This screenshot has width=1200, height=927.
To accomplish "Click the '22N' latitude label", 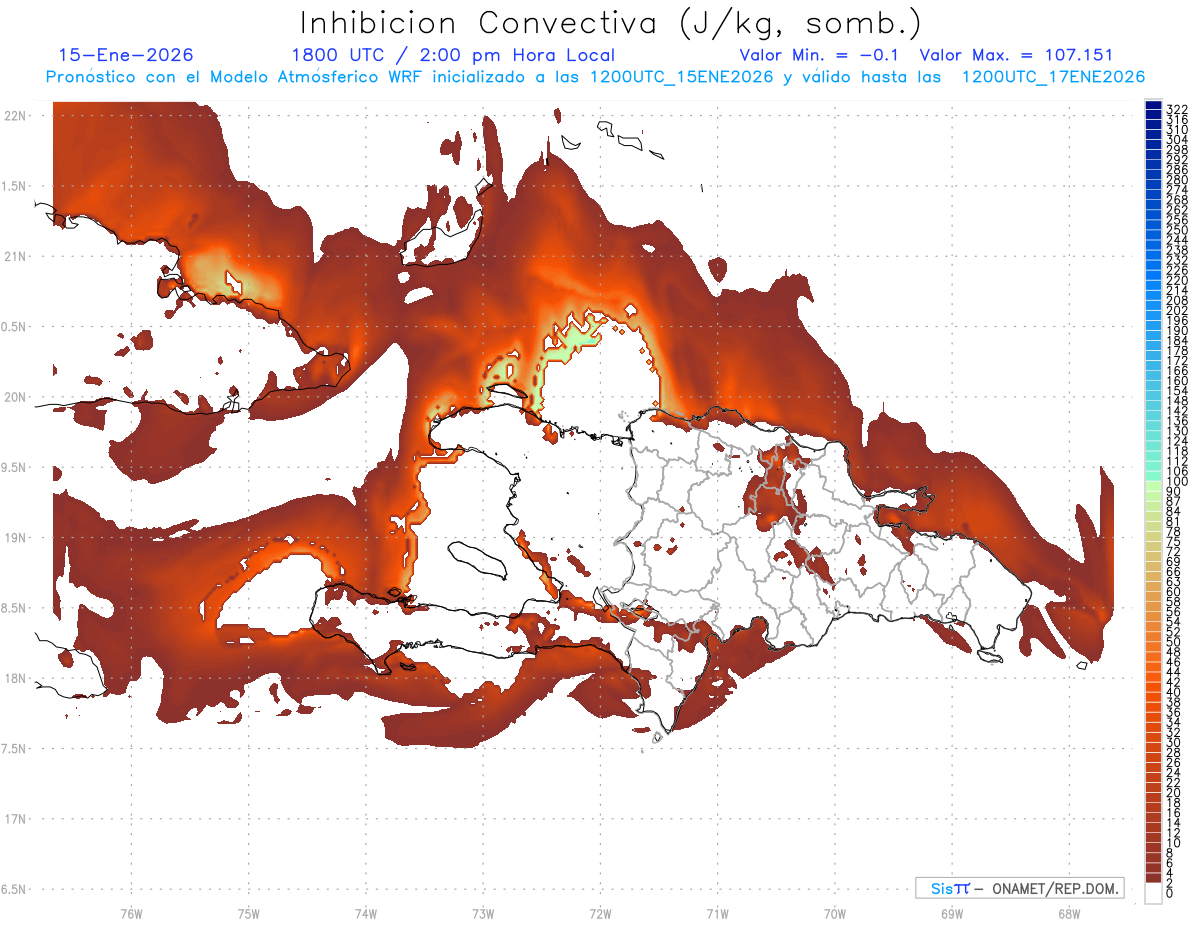I will tap(15, 116).
